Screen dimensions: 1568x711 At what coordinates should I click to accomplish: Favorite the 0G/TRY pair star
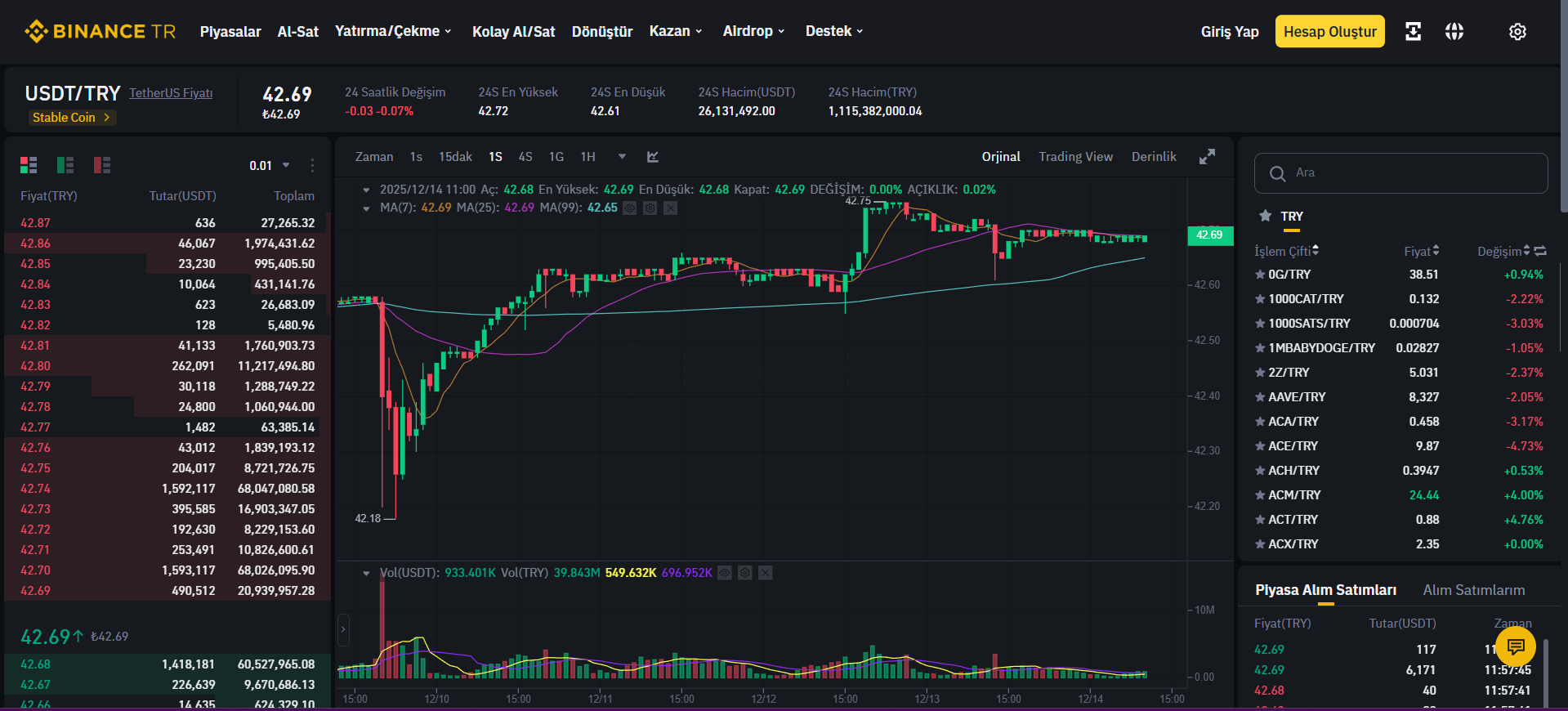[x=1260, y=275]
